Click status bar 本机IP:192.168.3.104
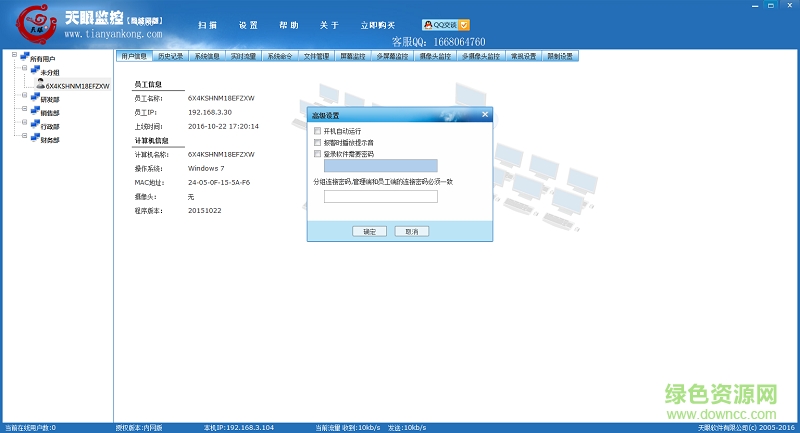The height and width of the screenshot is (433, 800). [x=239, y=428]
